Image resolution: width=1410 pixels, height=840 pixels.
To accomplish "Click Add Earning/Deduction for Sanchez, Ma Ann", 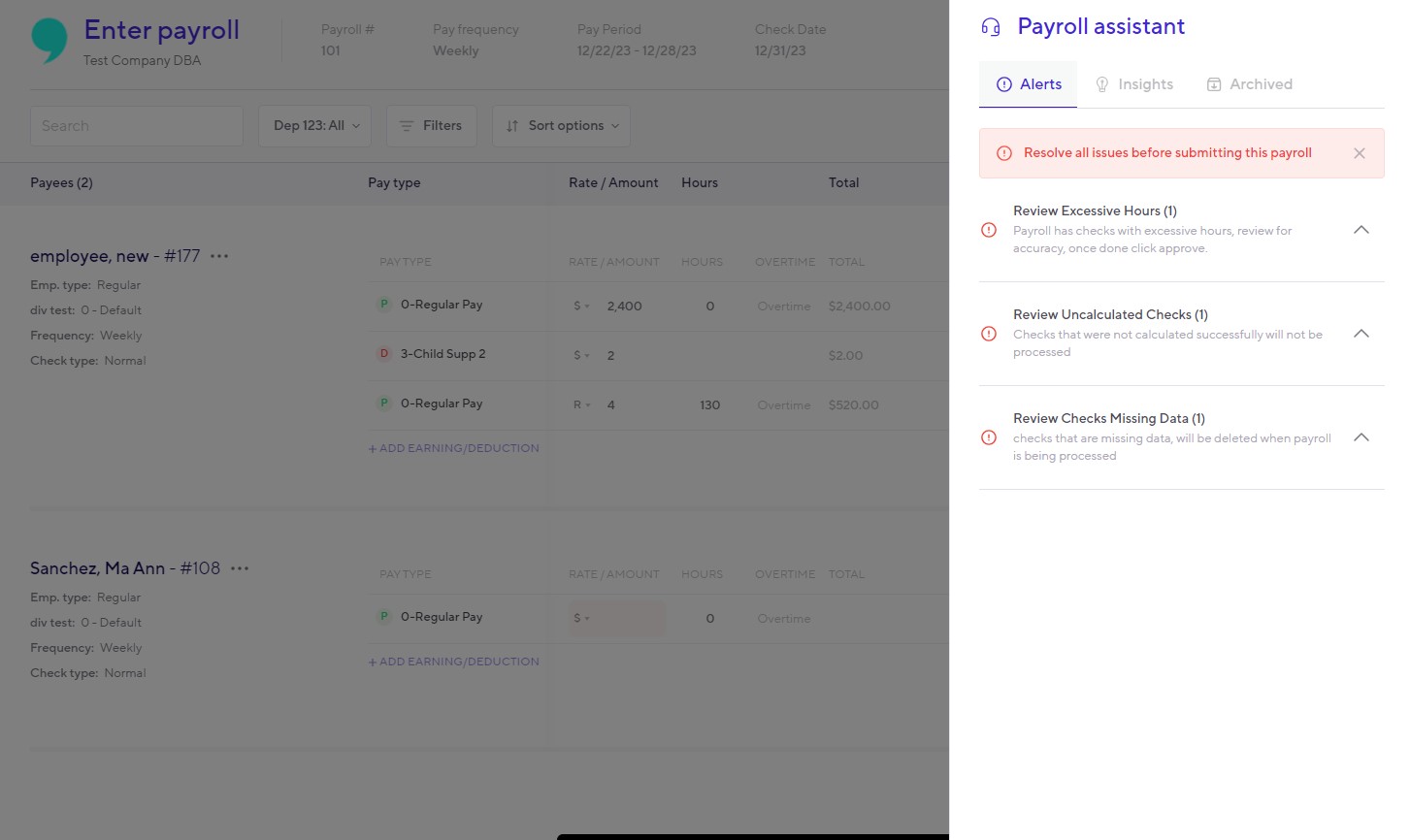I will pos(453,662).
